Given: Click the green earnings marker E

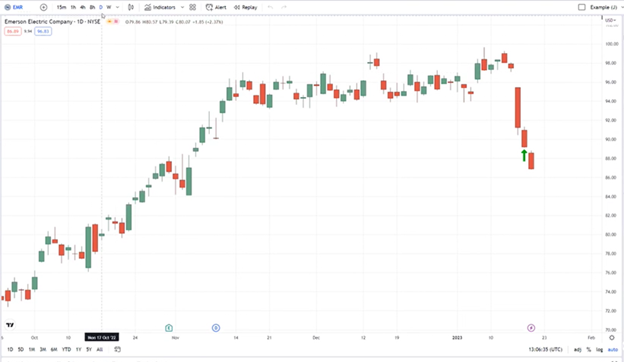Looking at the screenshot, I should coord(169,328).
